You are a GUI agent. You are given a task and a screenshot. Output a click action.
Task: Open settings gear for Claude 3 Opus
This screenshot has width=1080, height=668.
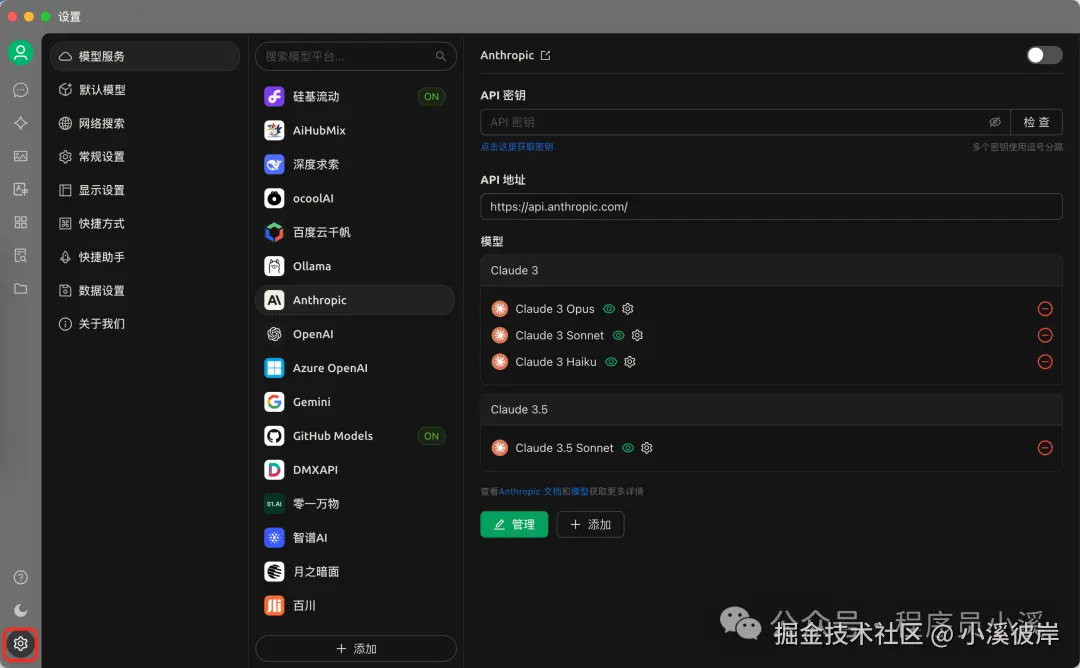coord(627,308)
